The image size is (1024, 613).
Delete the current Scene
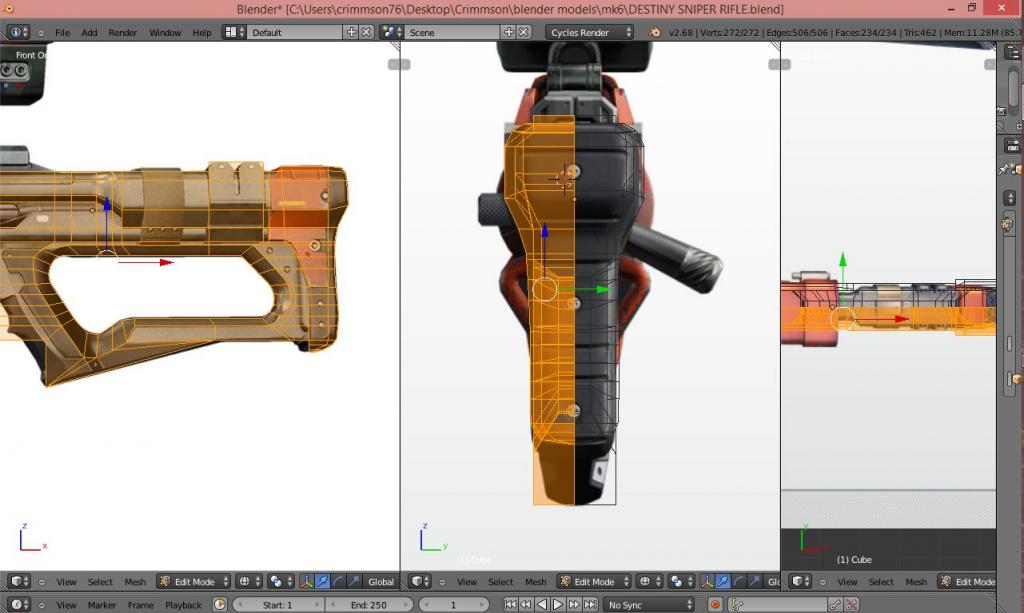point(523,32)
